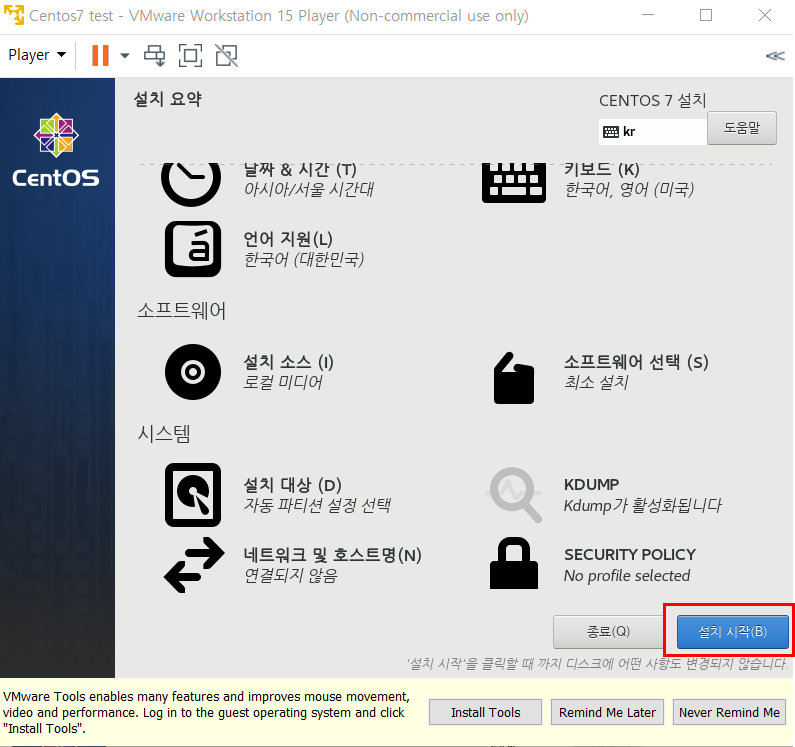Open the date & time clock icon
795x747 pixels.
[191, 184]
